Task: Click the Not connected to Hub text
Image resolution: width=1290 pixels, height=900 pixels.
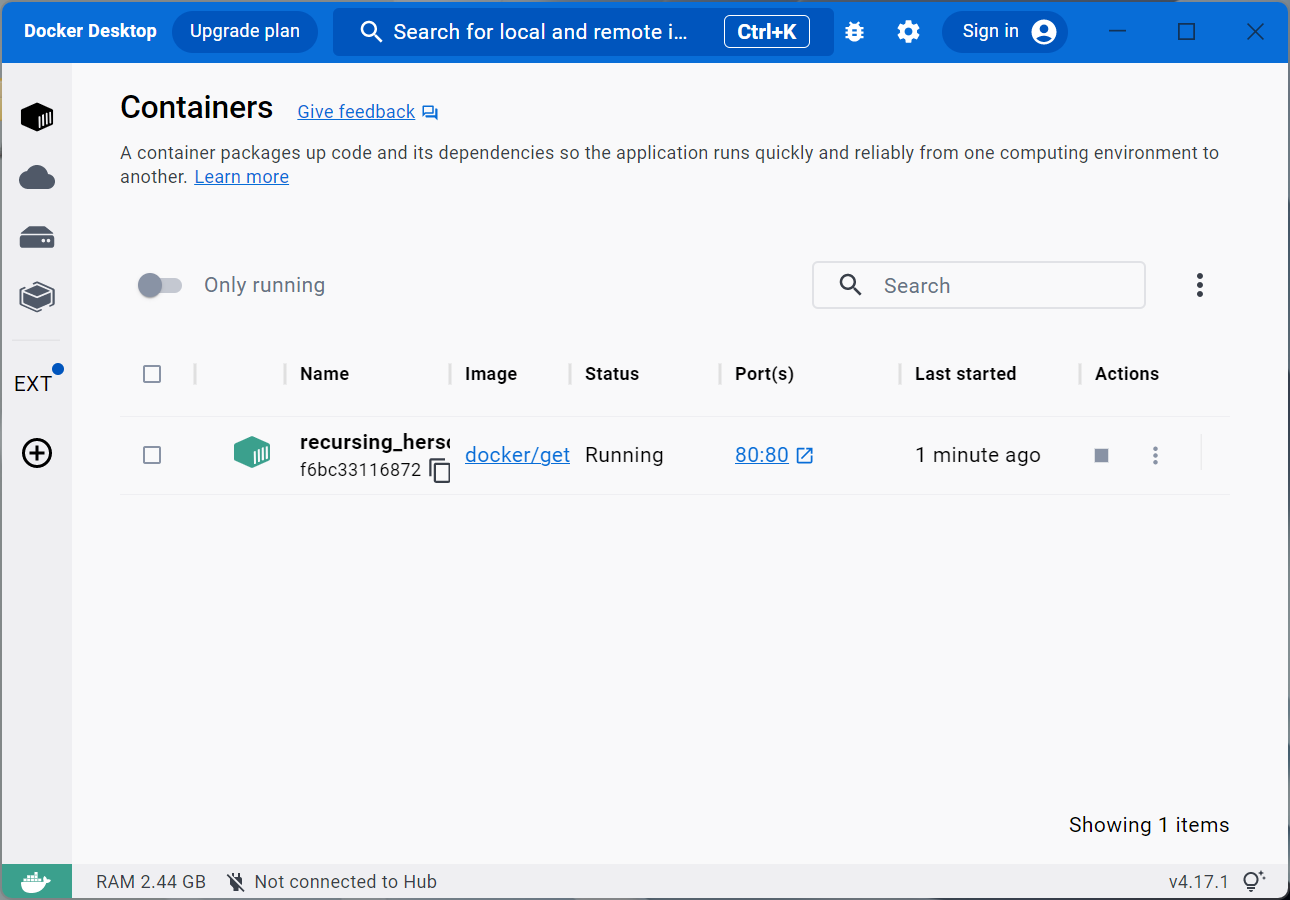Action: [x=346, y=882]
